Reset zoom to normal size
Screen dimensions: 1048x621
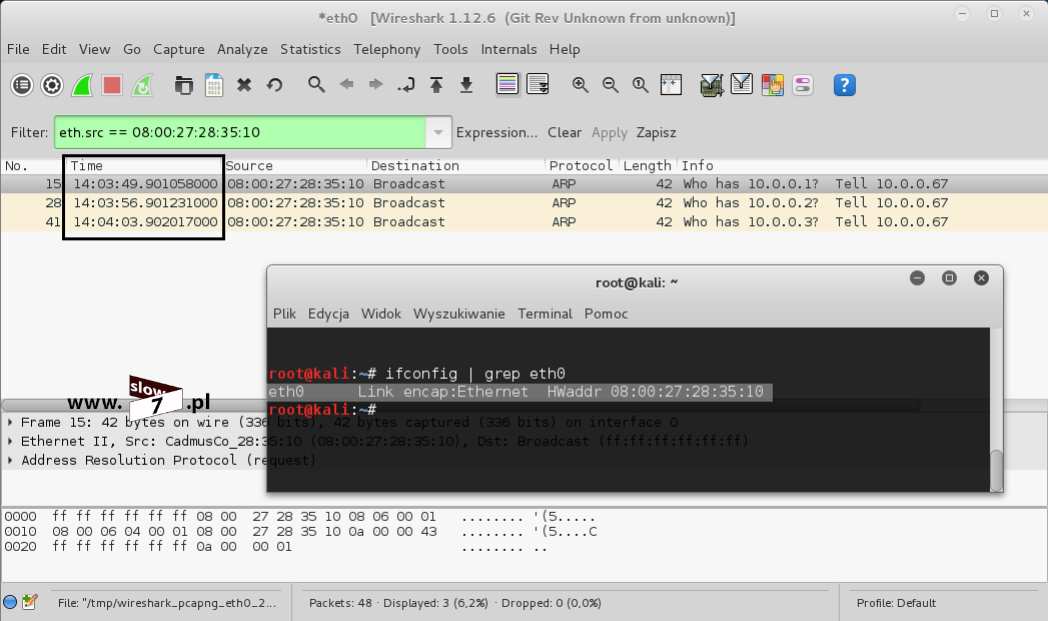click(x=640, y=85)
